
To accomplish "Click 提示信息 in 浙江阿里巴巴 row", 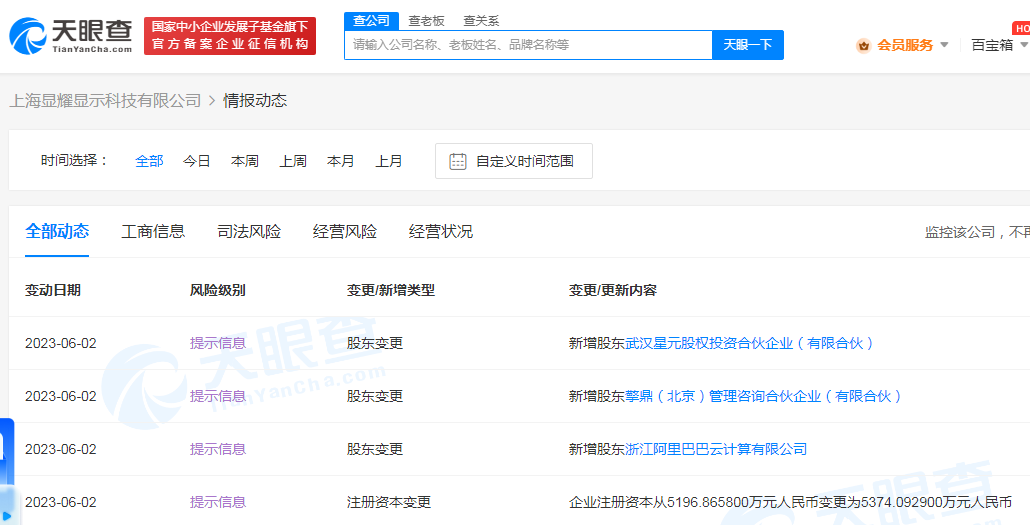I will coord(218,449).
